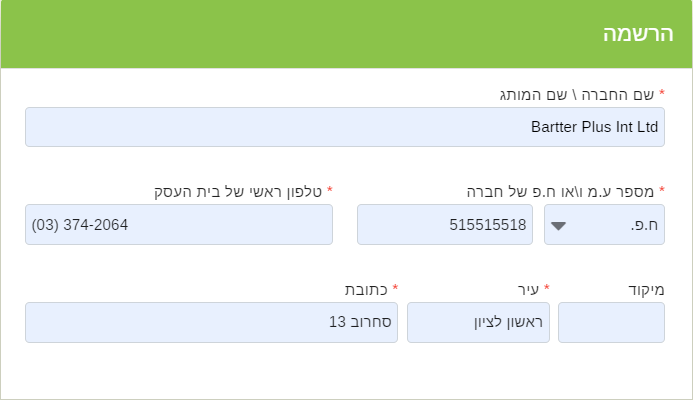Click the שם החברה \ שם המותג label

(x=576, y=94)
